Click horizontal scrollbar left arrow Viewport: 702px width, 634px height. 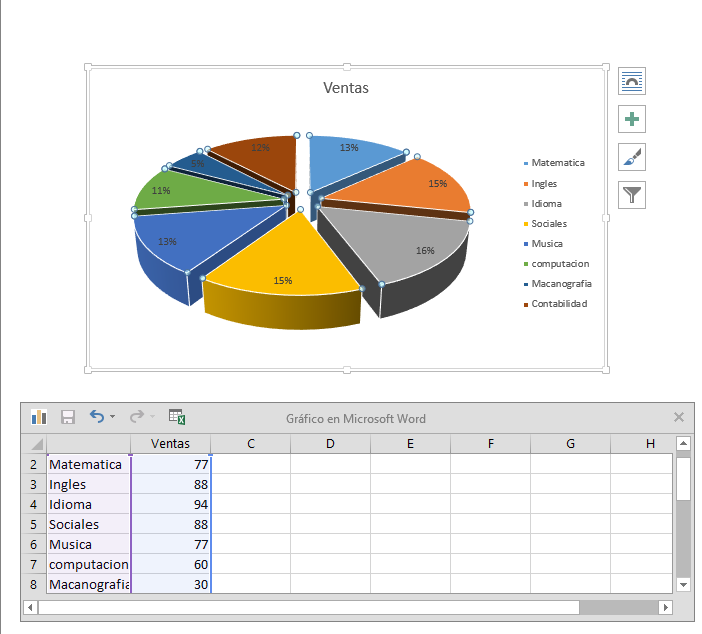pyautogui.click(x=30, y=608)
